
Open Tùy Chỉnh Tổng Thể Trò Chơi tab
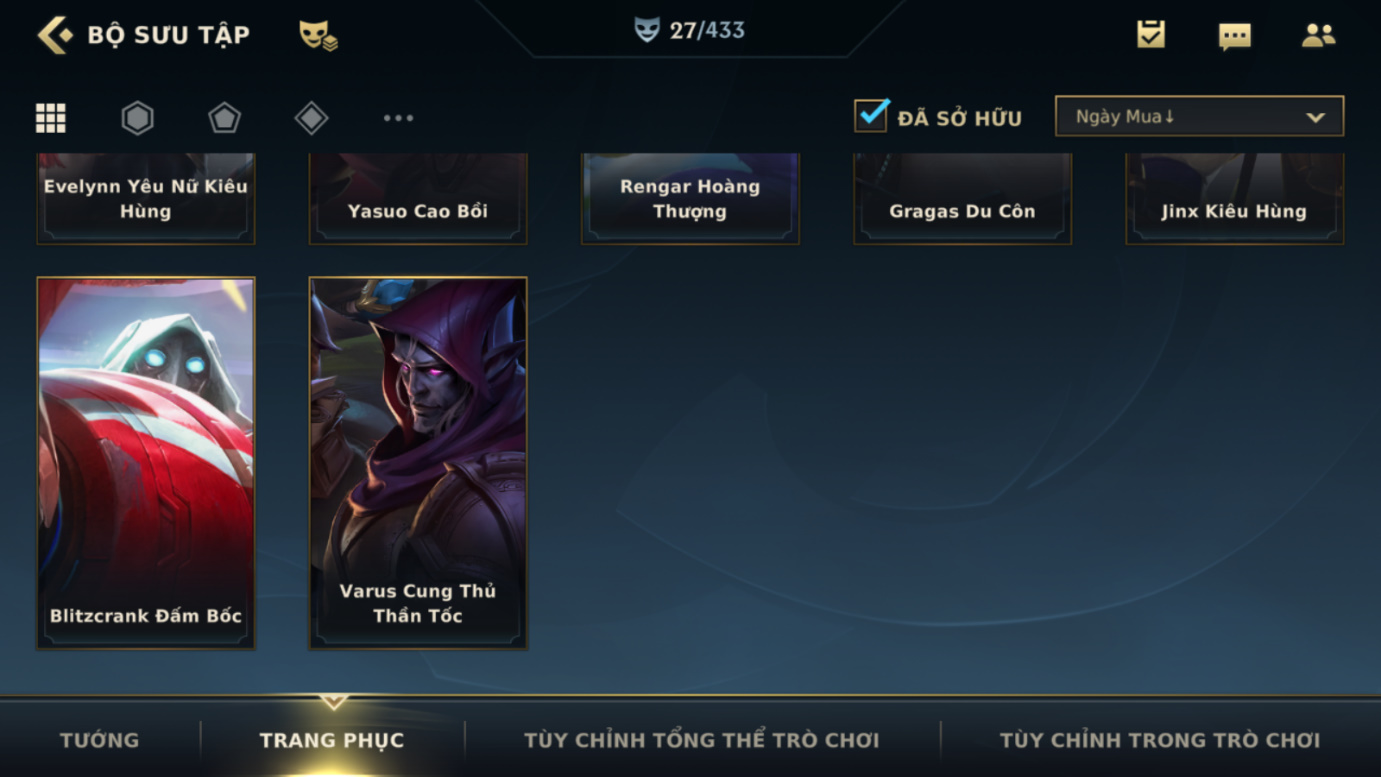(x=702, y=740)
